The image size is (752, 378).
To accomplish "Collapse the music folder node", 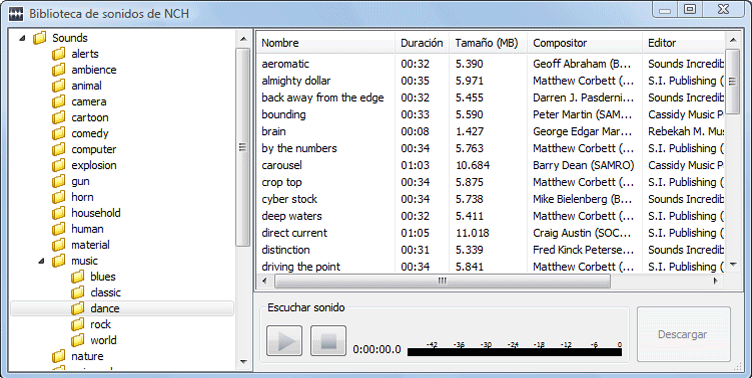I will (x=42, y=261).
